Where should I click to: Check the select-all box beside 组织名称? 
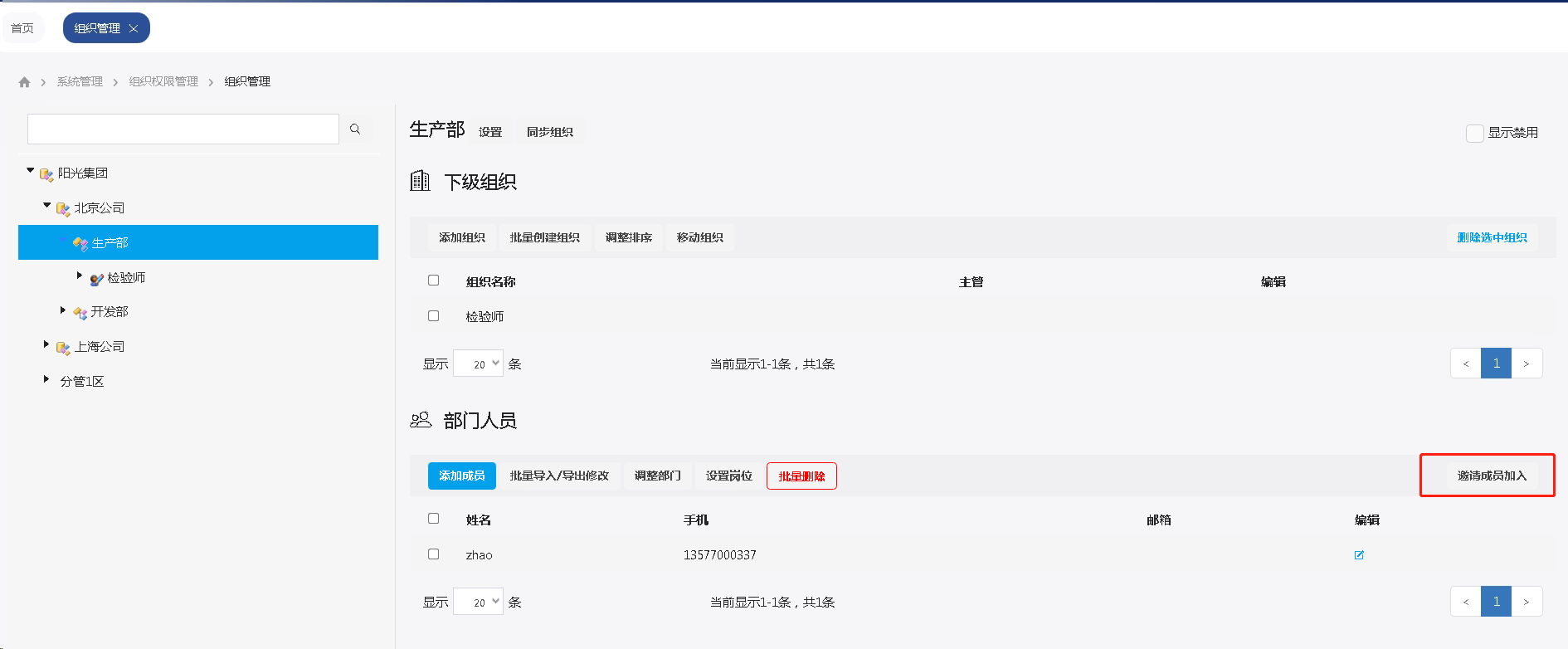433,281
